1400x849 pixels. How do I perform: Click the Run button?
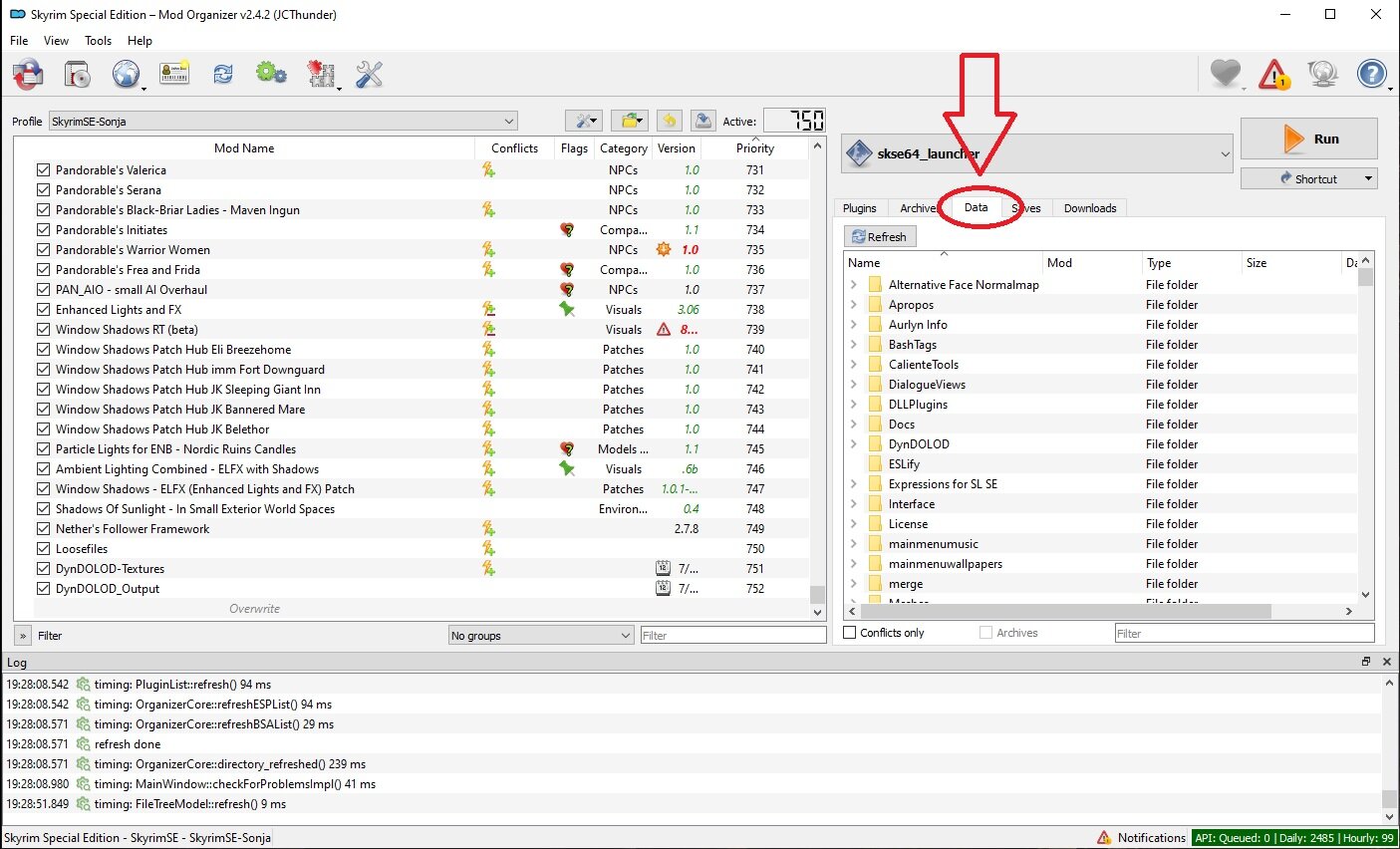point(1308,140)
